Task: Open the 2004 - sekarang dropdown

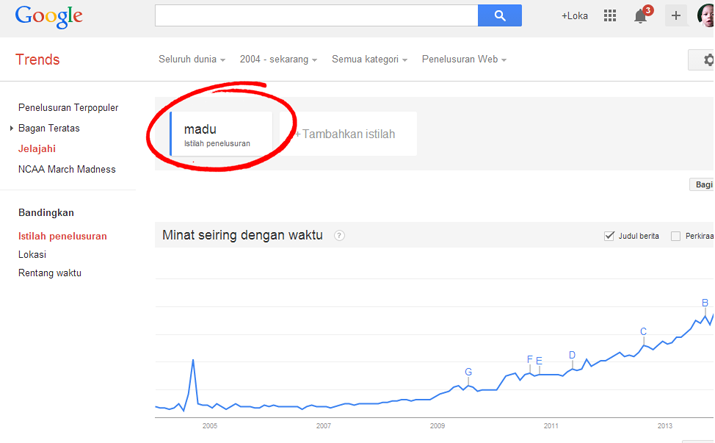Action: (278, 59)
